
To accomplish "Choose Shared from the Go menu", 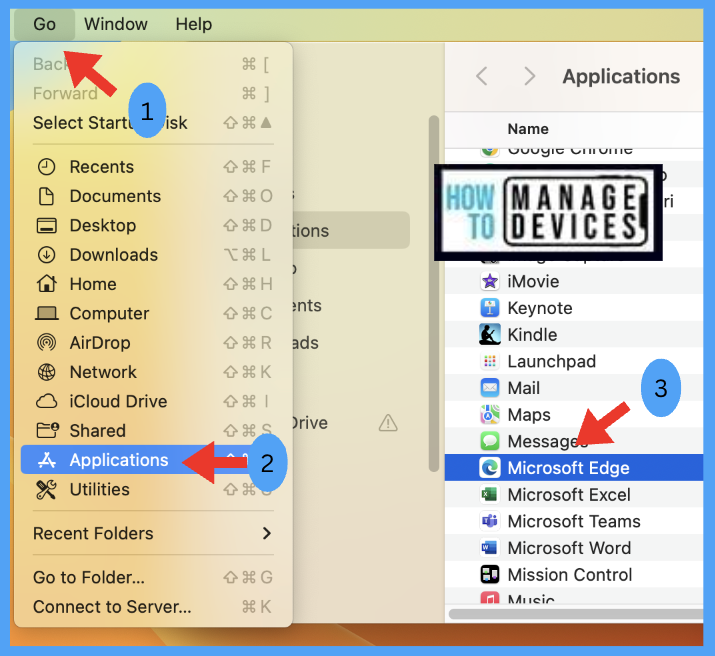I will (x=153, y=430).
